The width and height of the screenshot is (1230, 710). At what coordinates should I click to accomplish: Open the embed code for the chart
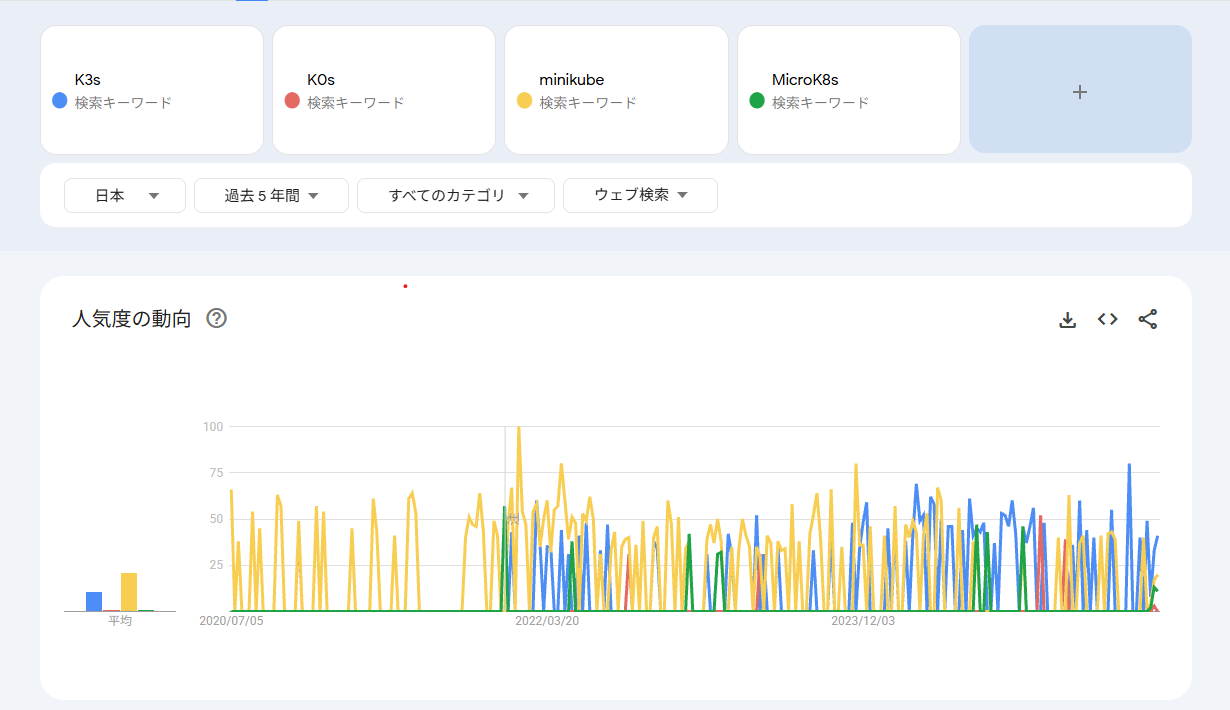[1107, 319]
